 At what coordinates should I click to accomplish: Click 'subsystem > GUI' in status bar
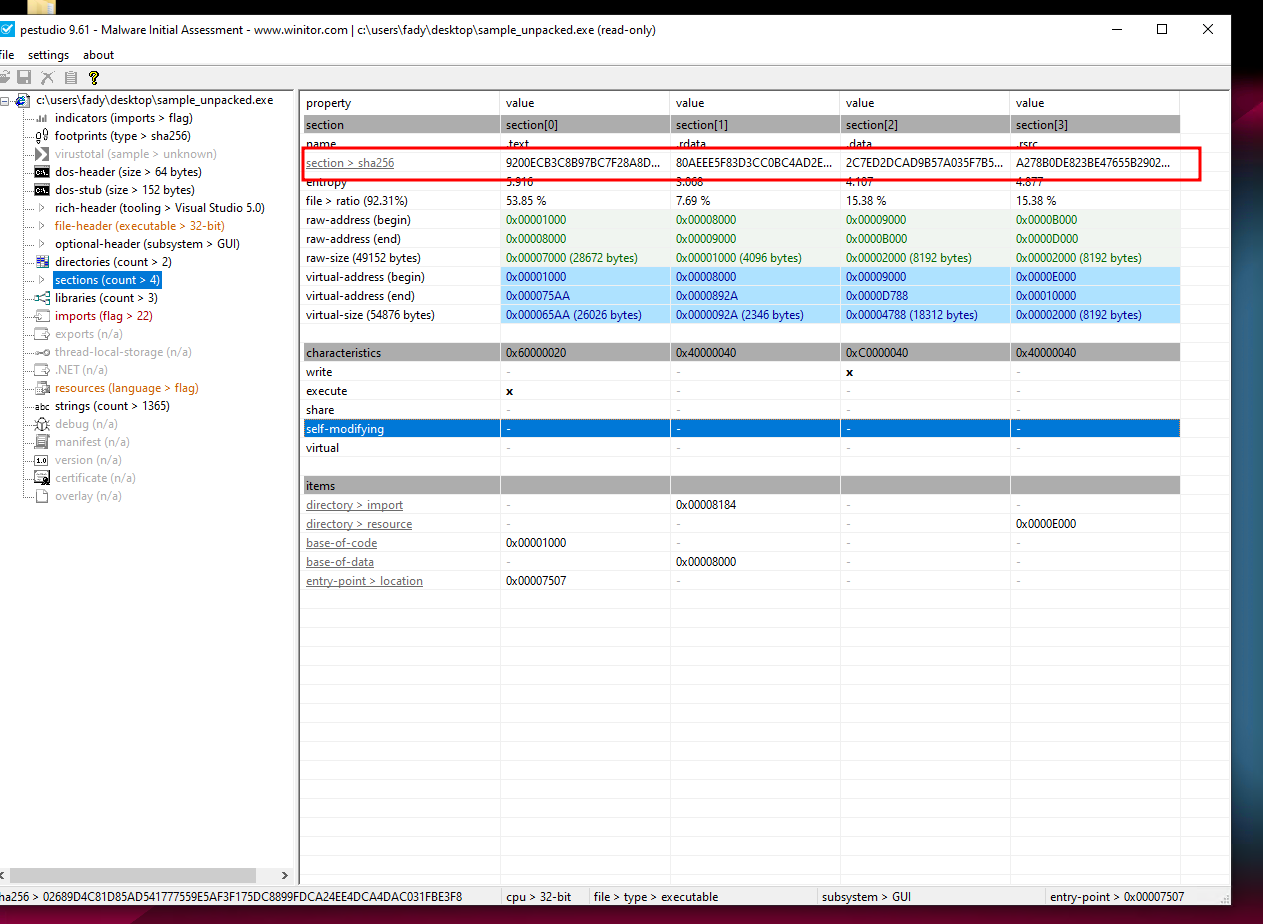(x=866, y=897)
